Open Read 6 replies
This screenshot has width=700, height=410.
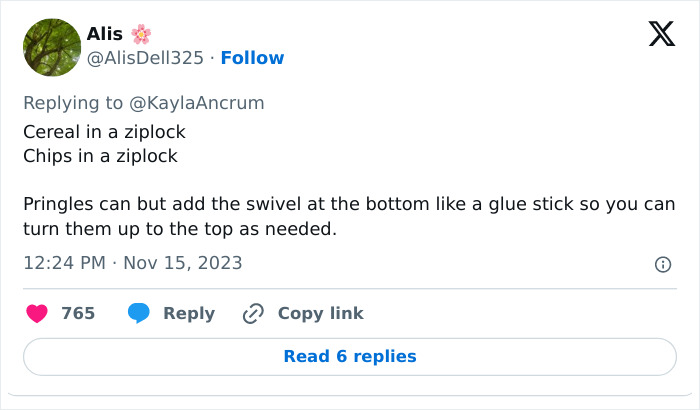point(350,356)
